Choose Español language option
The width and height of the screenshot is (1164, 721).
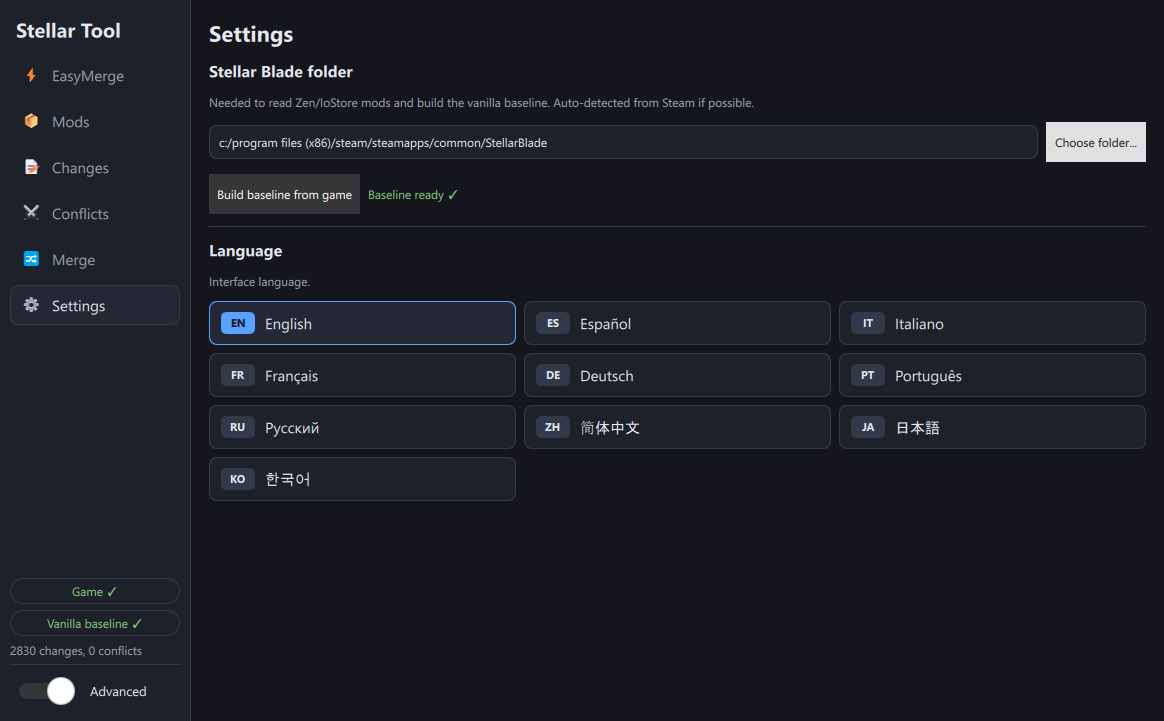pyautogui.click(x=677, y=323)
